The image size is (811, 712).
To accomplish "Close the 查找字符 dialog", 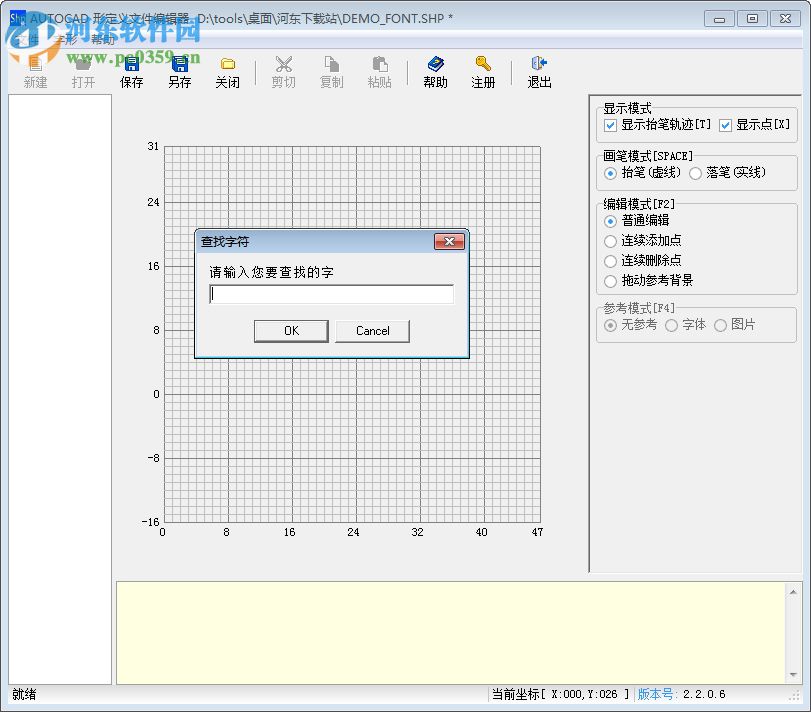I will pos(449,241).
